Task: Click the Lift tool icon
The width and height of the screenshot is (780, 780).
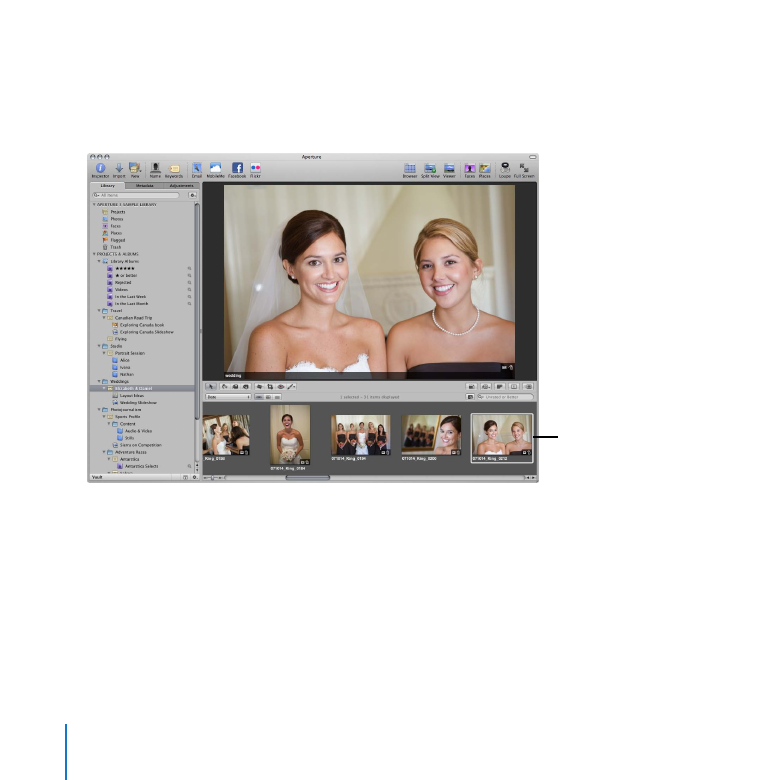Action: [x=235, y=387]
